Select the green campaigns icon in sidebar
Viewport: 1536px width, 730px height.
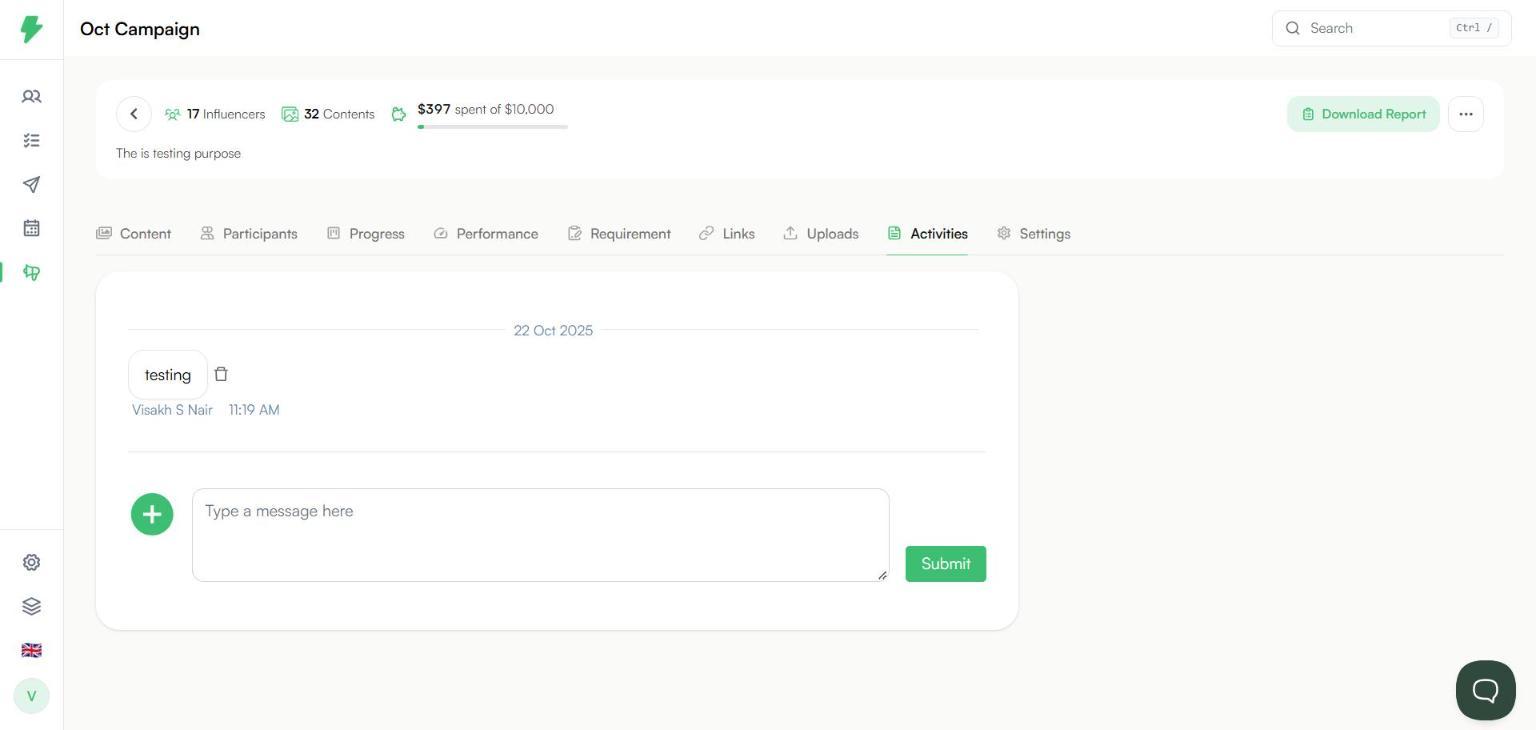pyautogui.click(x=32, y=272)
